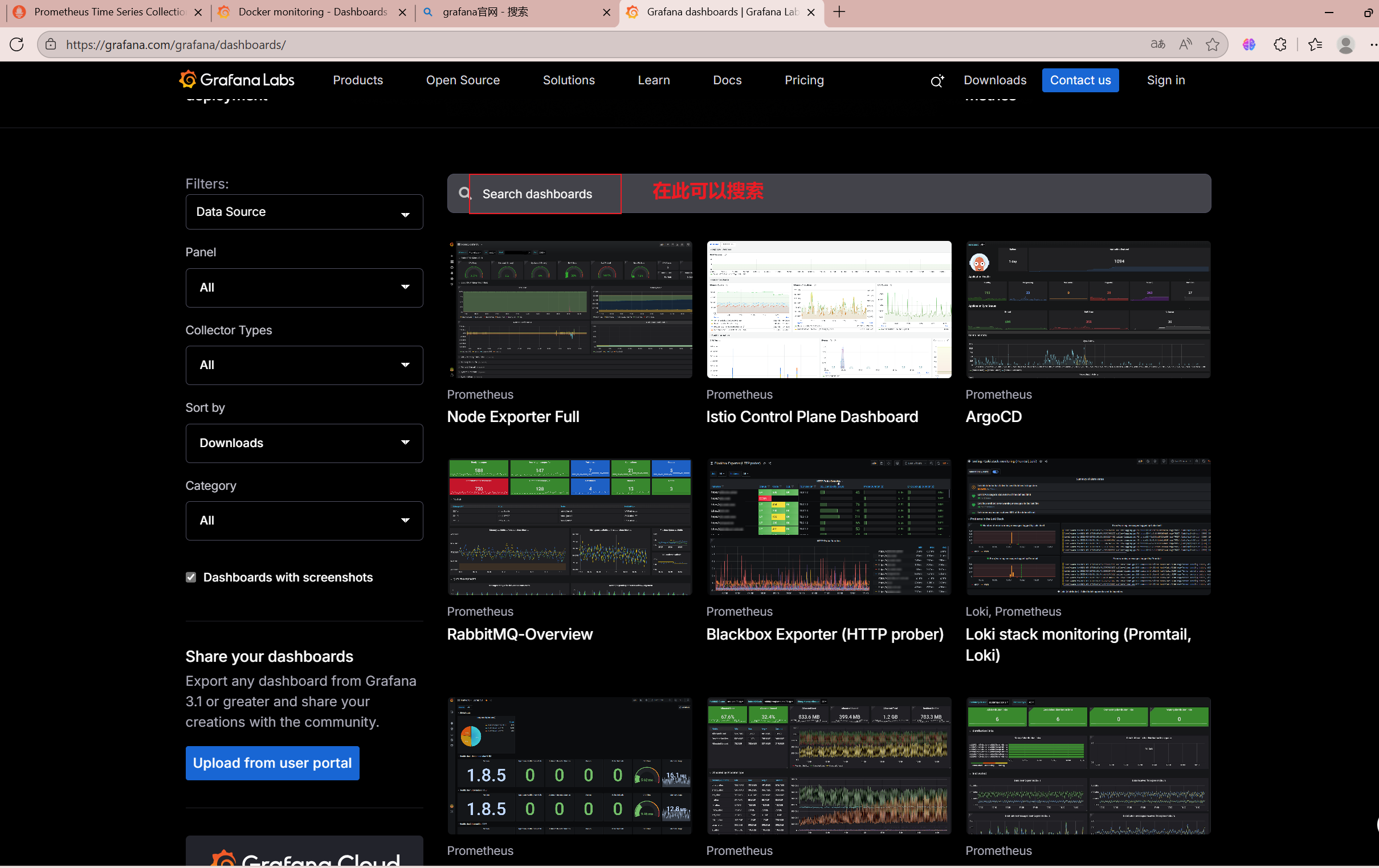The image size is (1379, 868).
Task: Add page to favorites star icon
Action: click(x=1212, y=44)
